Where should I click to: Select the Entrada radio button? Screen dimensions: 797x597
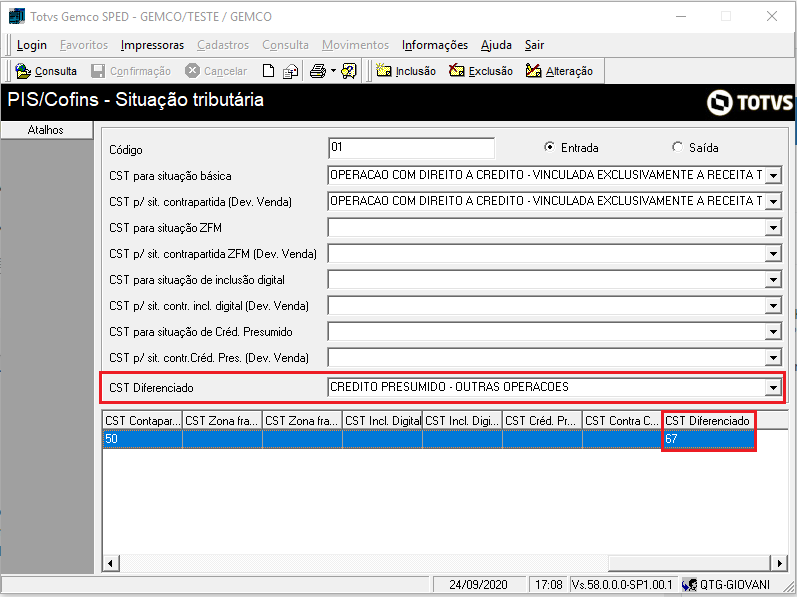pyautogui.click(x=549, y=147)
